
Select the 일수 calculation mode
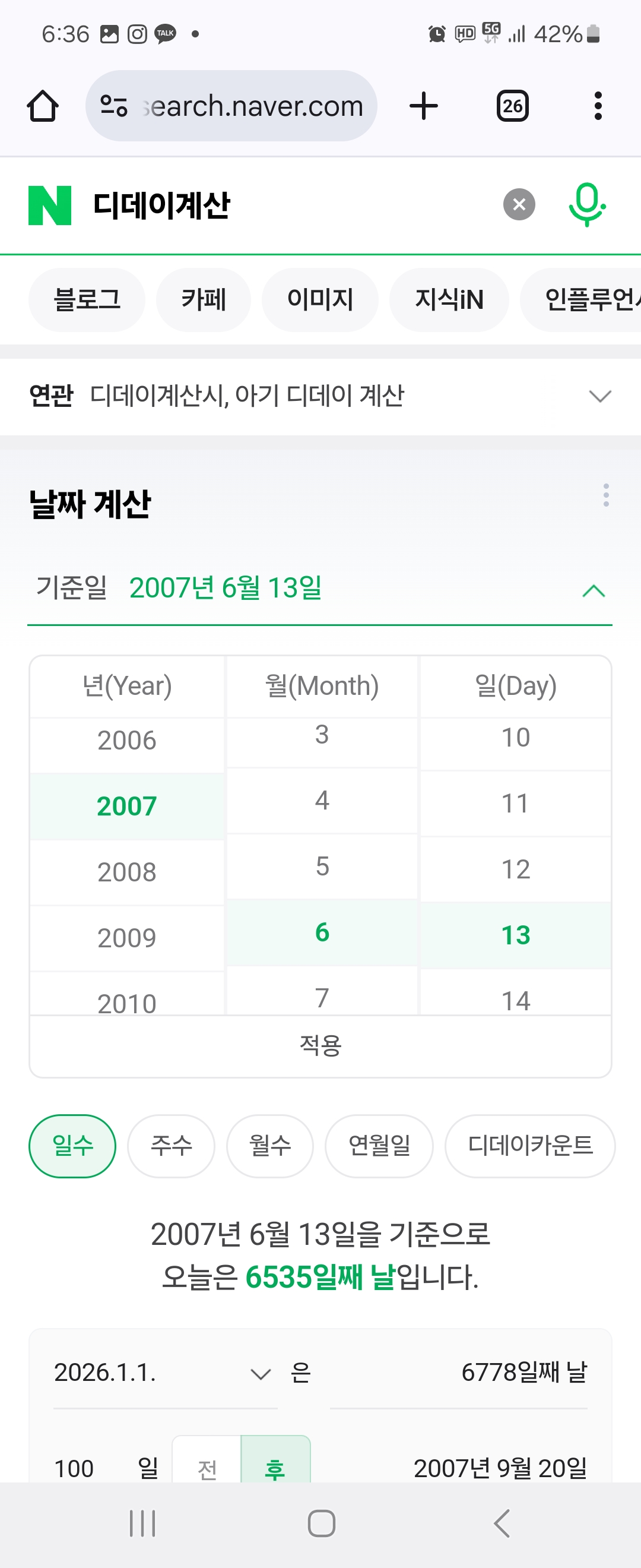tap(72, 1146)
